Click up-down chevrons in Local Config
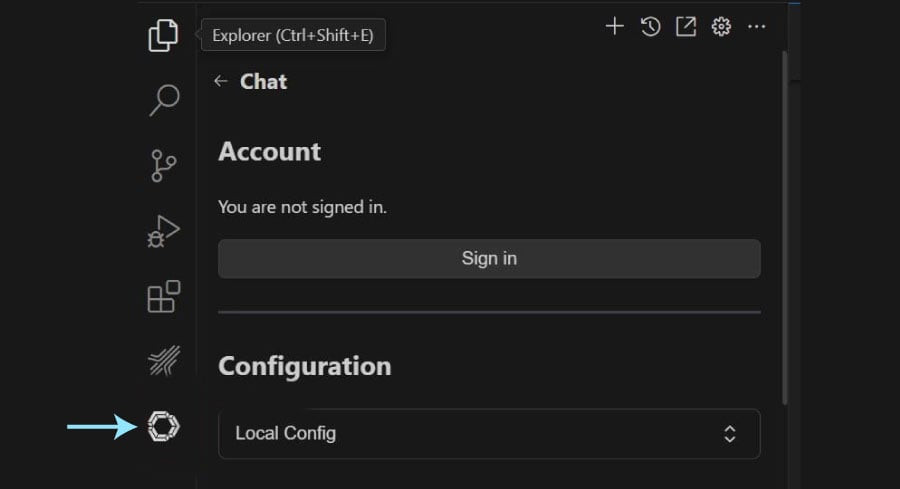 pyautogui.click(x=730, y=434)
